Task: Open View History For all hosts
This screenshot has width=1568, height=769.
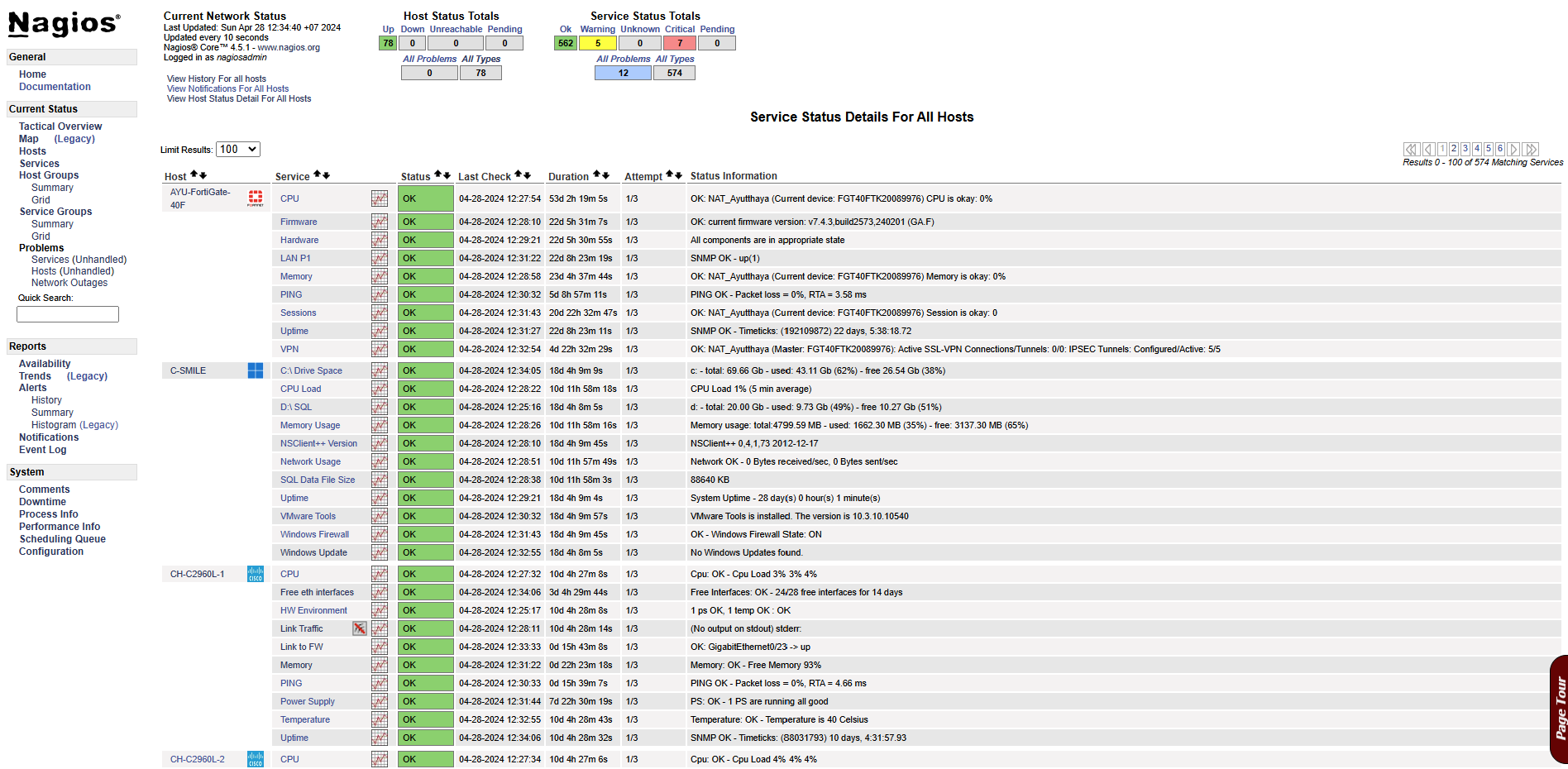Action: click(x=216, y=79)
